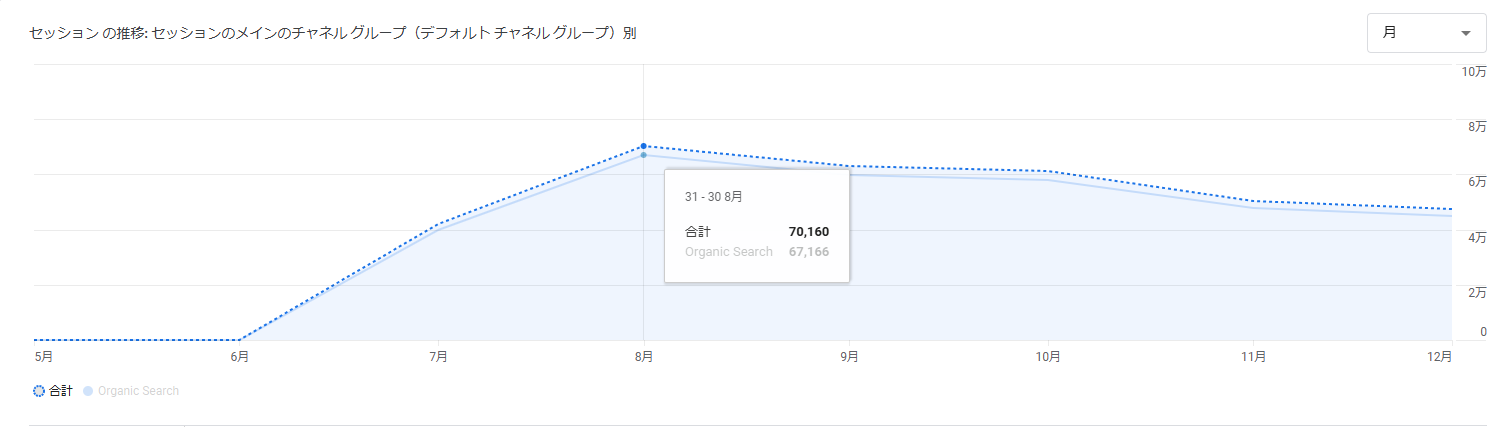The width and height of the screenshot is (1509, 427).
Task: Open the 月 time granularity dropdown
Action: pyautogui.click(x=1426, y=33)
